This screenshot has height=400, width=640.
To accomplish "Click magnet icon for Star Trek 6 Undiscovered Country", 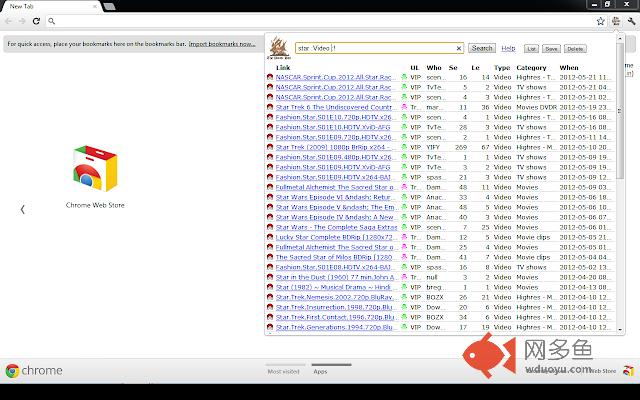I will point(270,107).
